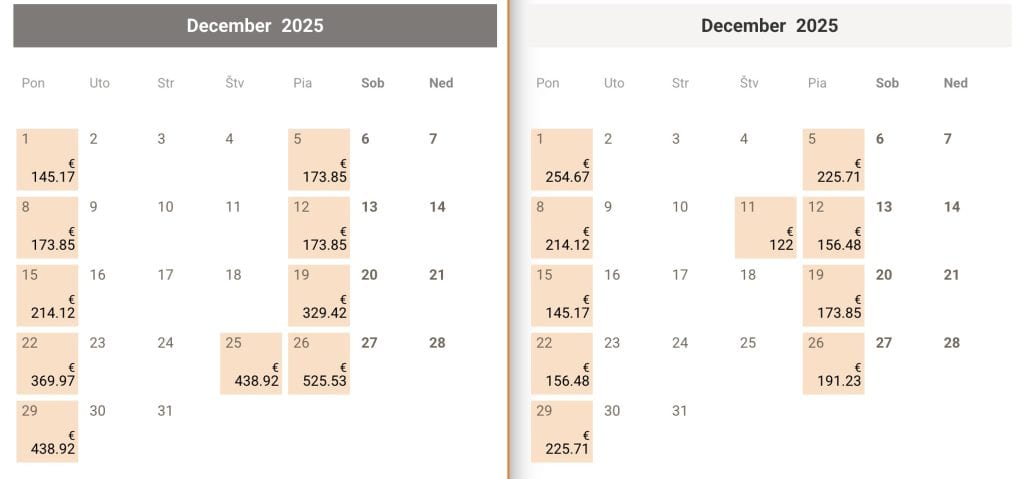Image resolution: width=1024 pixels, height=479 pixels.
Task: Pick December 22 with €156.48 fare
Action: click(562, 363)
